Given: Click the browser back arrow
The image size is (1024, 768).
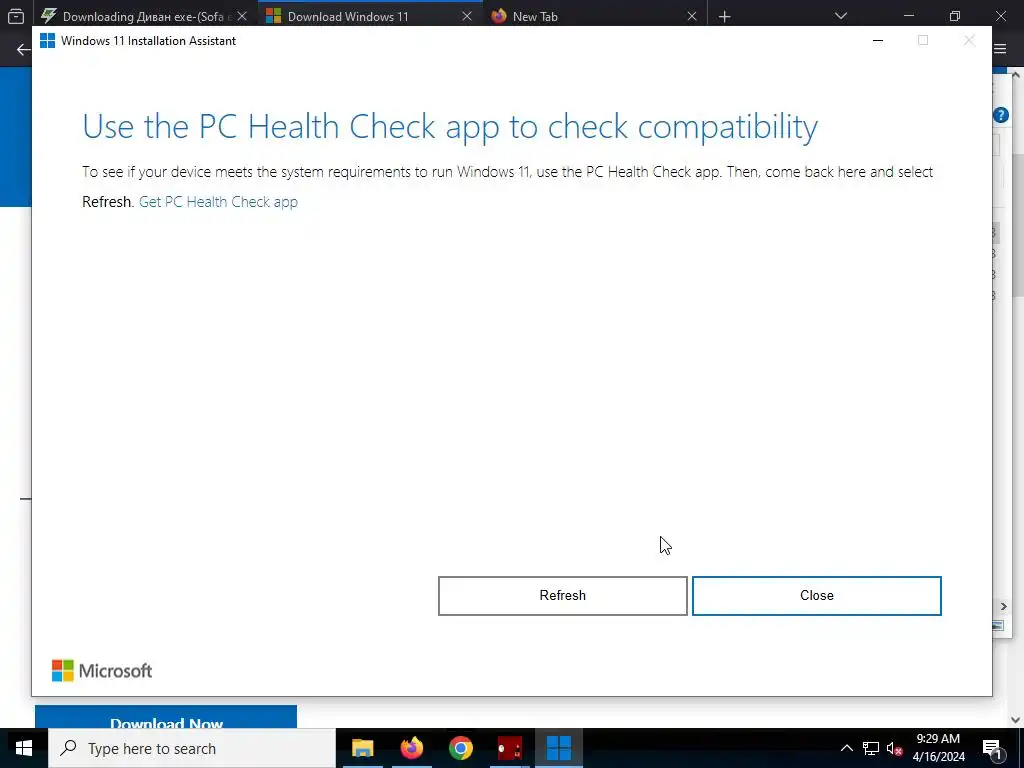Looking at the screenshot, I should click(x=23, y=50).
